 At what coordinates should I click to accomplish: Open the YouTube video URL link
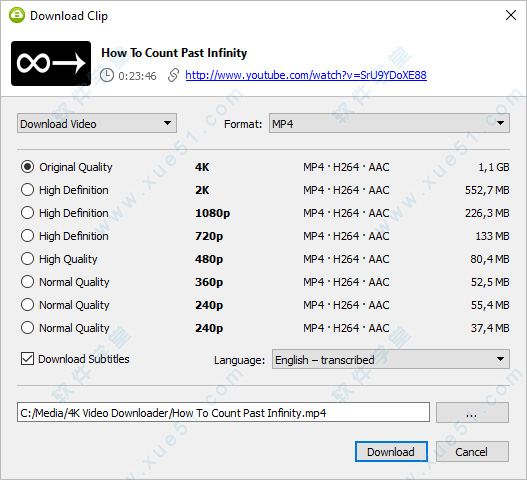coord(306,75)
